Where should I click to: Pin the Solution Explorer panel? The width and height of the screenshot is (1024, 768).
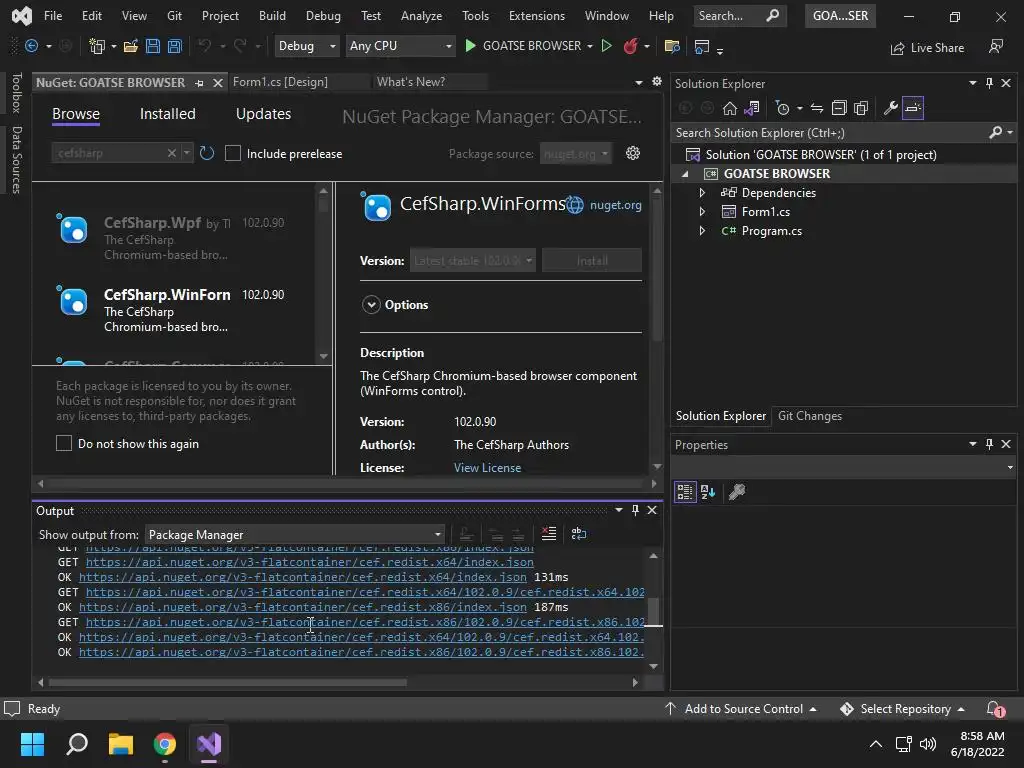click(989, 83)
